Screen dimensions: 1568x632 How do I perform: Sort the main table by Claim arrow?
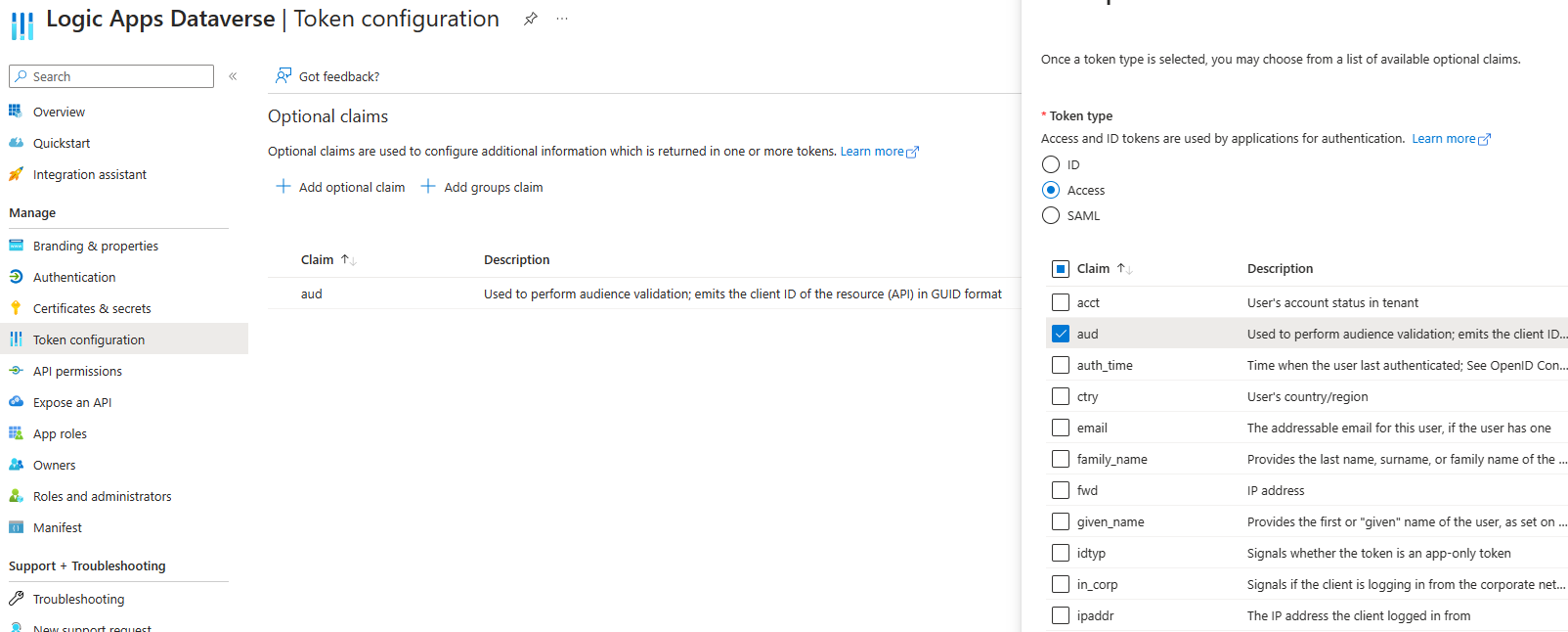pyautogui.click(x=349, y=260)
